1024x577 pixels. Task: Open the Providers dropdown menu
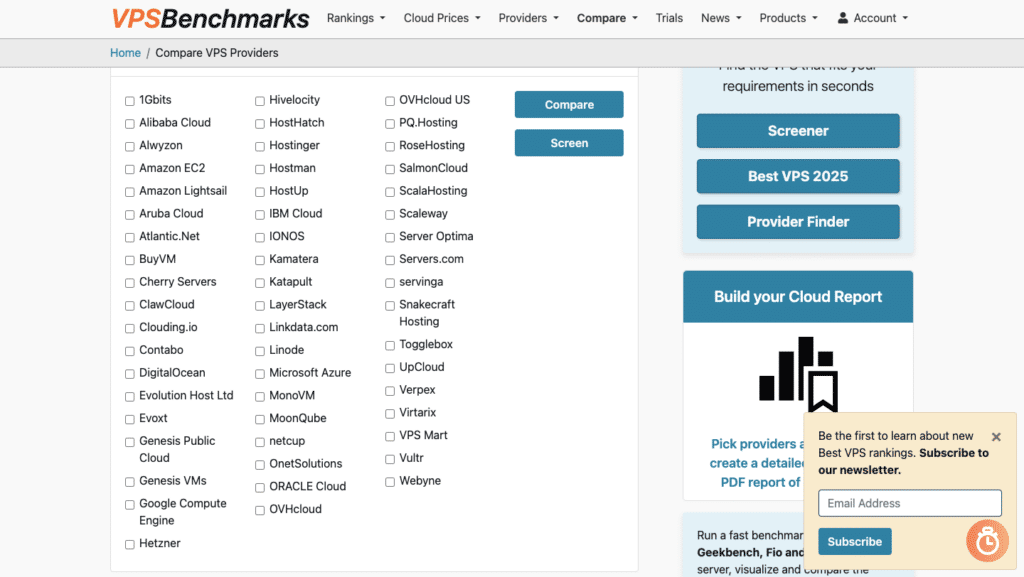(528, 18)
